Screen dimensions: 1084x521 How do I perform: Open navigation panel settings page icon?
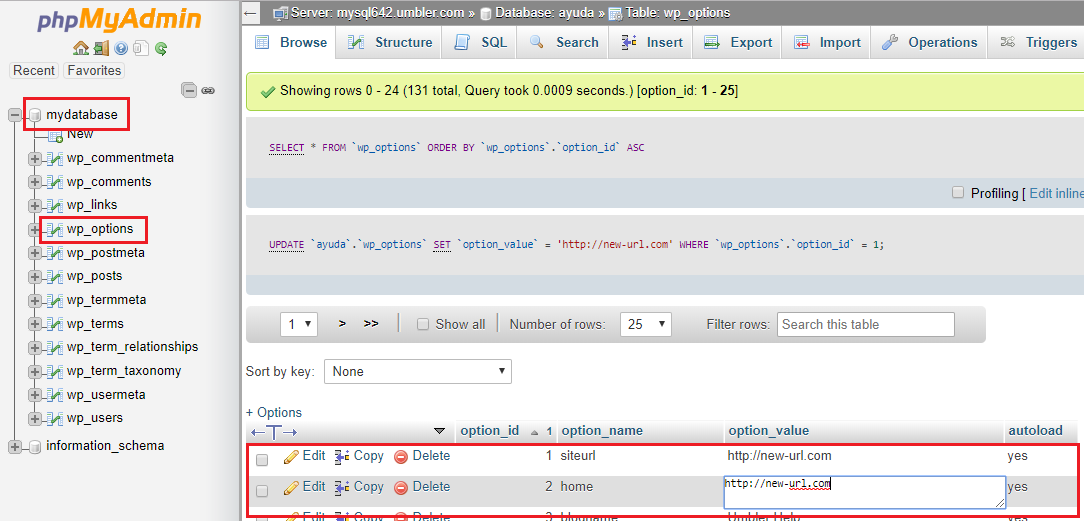tap(140, 48)
